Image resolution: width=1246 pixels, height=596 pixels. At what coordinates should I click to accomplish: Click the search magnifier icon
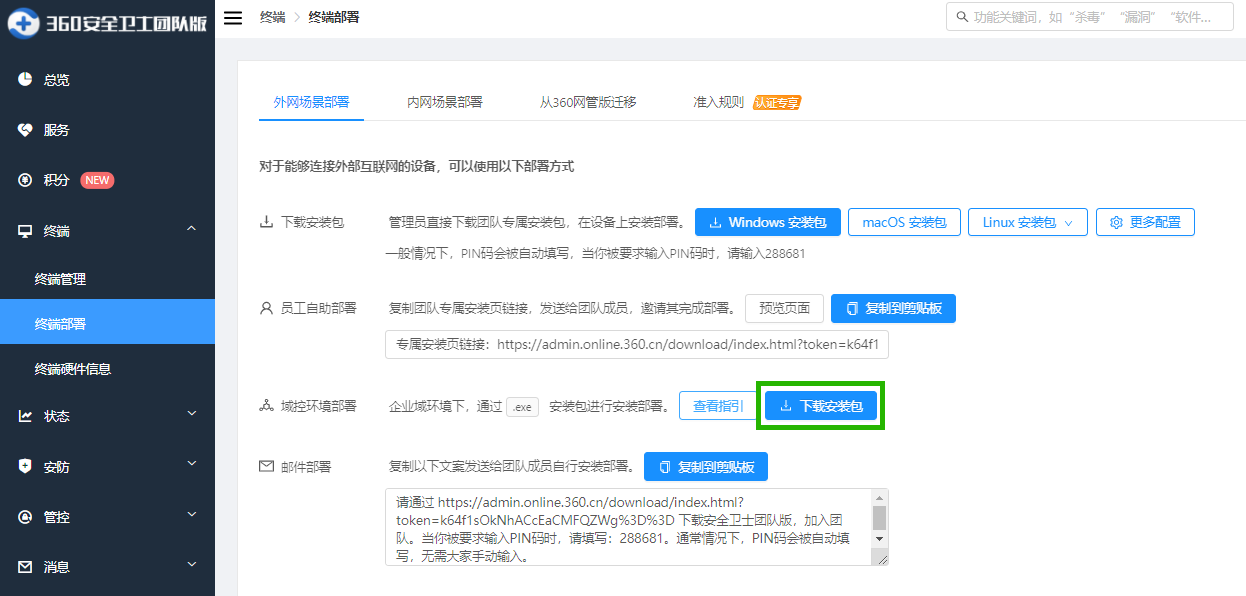[x=963, y=17]
